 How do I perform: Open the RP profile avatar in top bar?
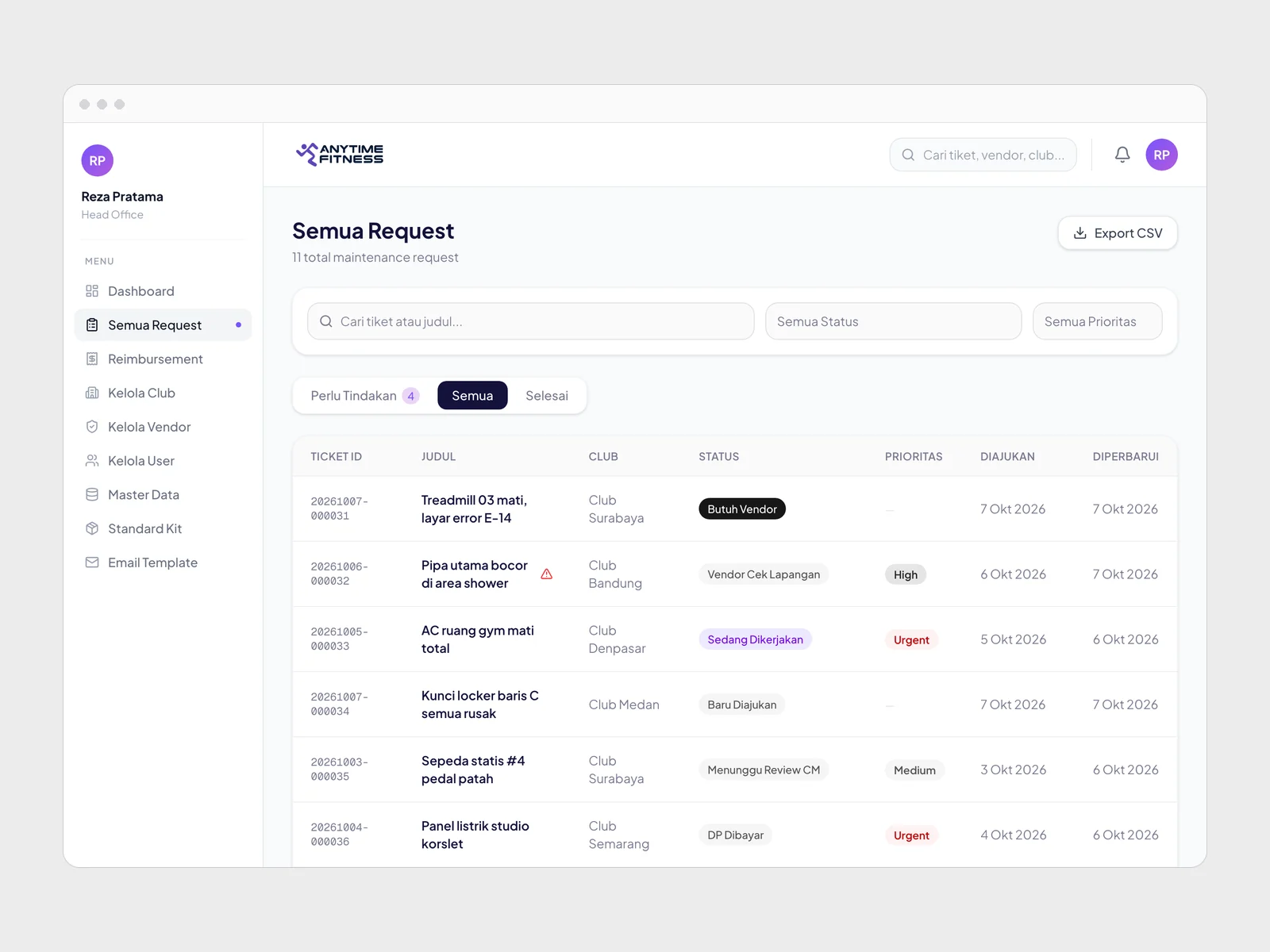pyautogui.click(x=1161, y=155)
